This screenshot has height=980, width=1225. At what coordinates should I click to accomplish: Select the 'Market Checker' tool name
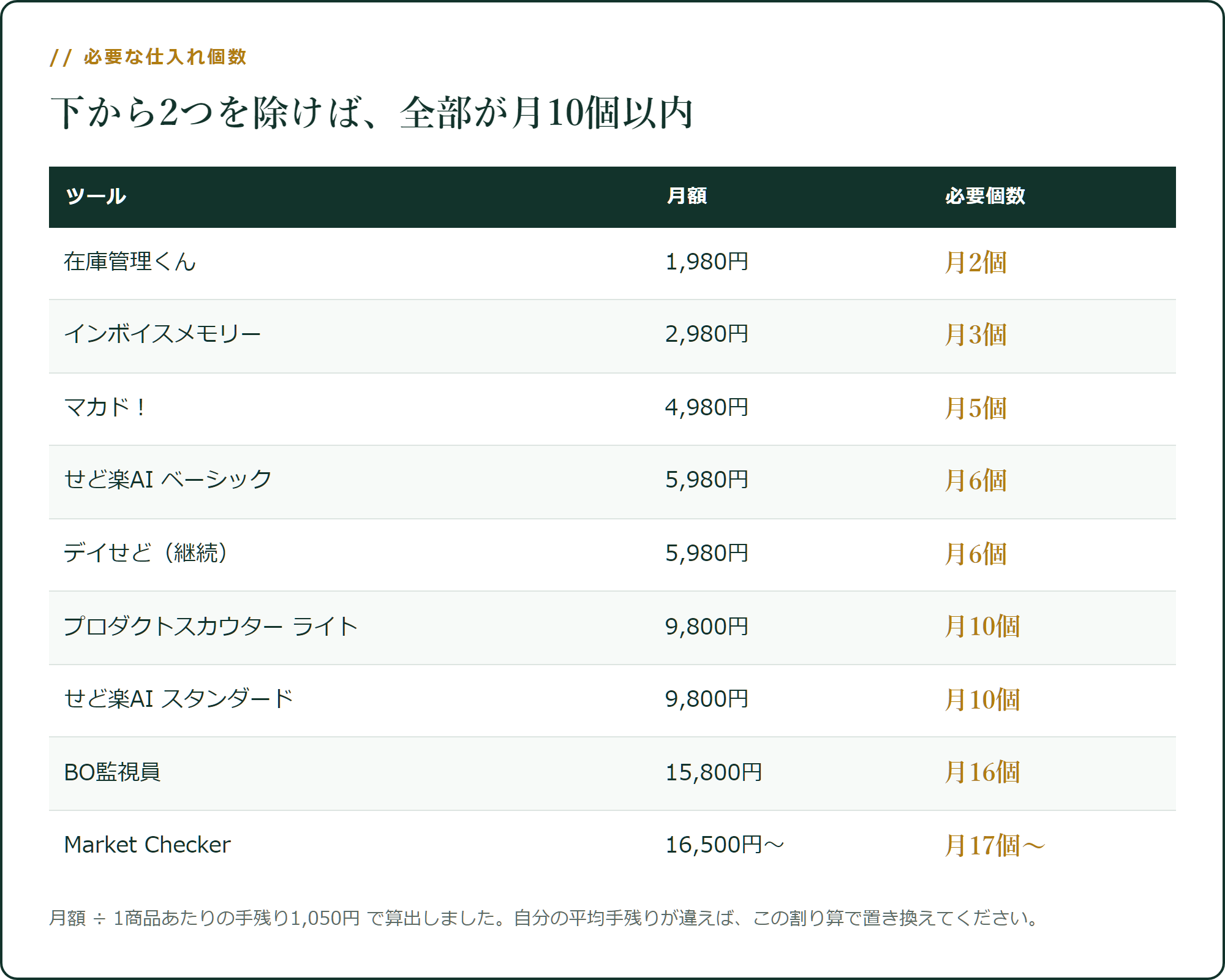147,845
